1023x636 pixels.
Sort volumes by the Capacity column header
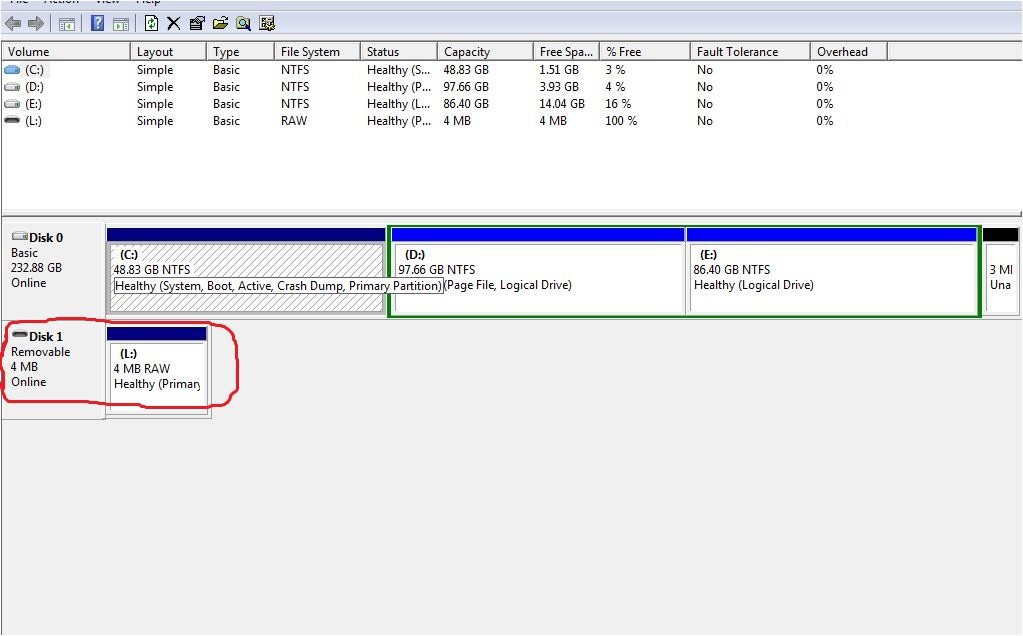pos(484,52)
